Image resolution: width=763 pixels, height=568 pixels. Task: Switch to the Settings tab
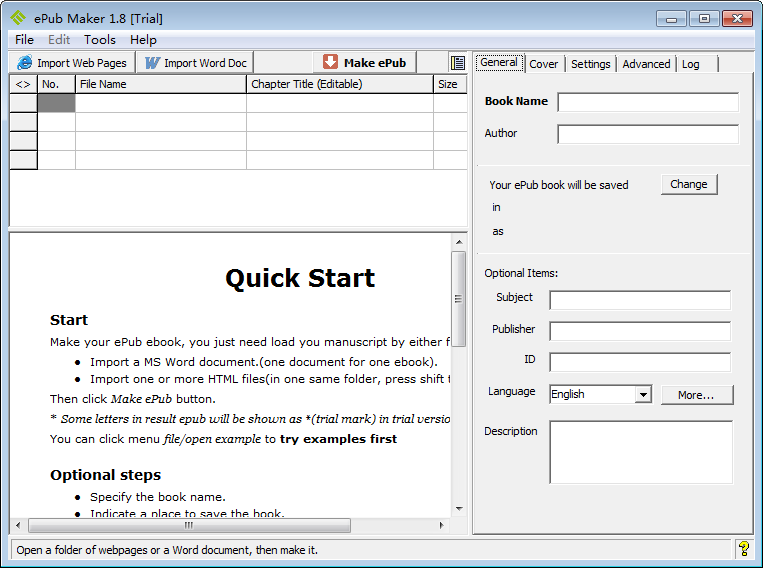(x=590, y=64)
